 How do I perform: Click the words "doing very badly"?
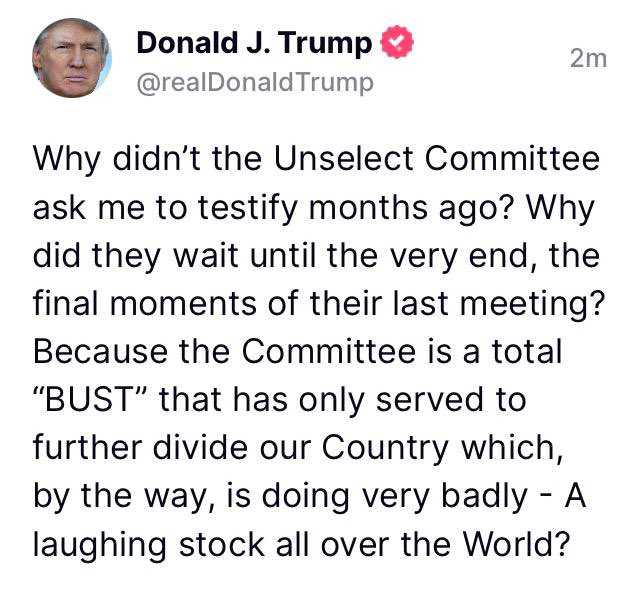coord(395,496)
